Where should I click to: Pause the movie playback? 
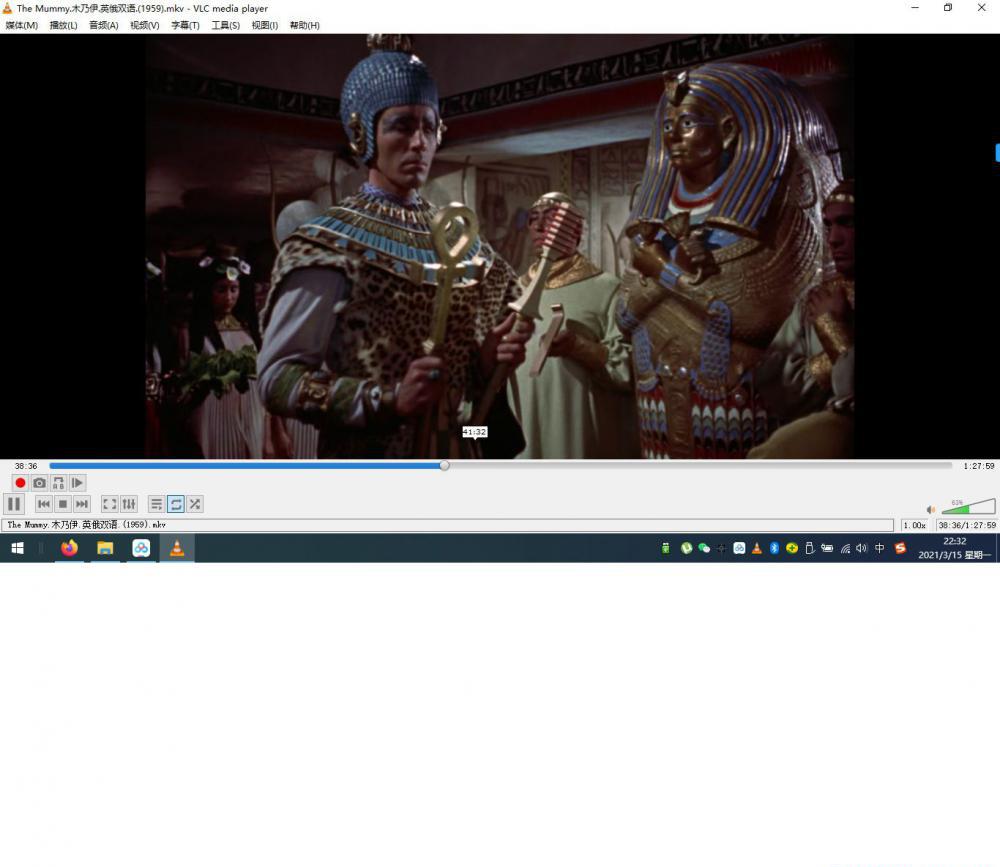click(14, 504)
